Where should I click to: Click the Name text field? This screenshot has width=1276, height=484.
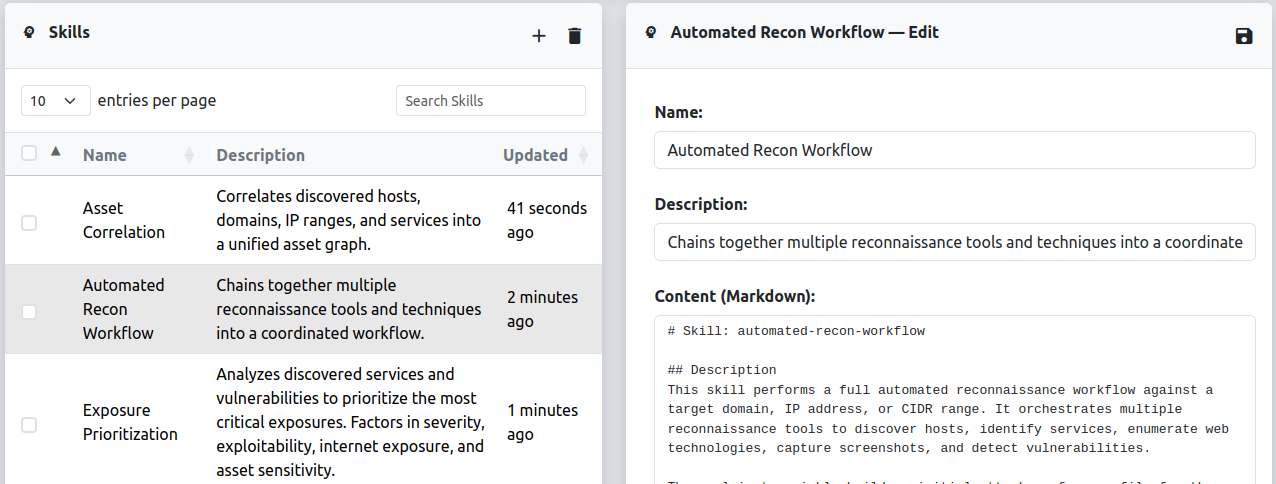954,150
